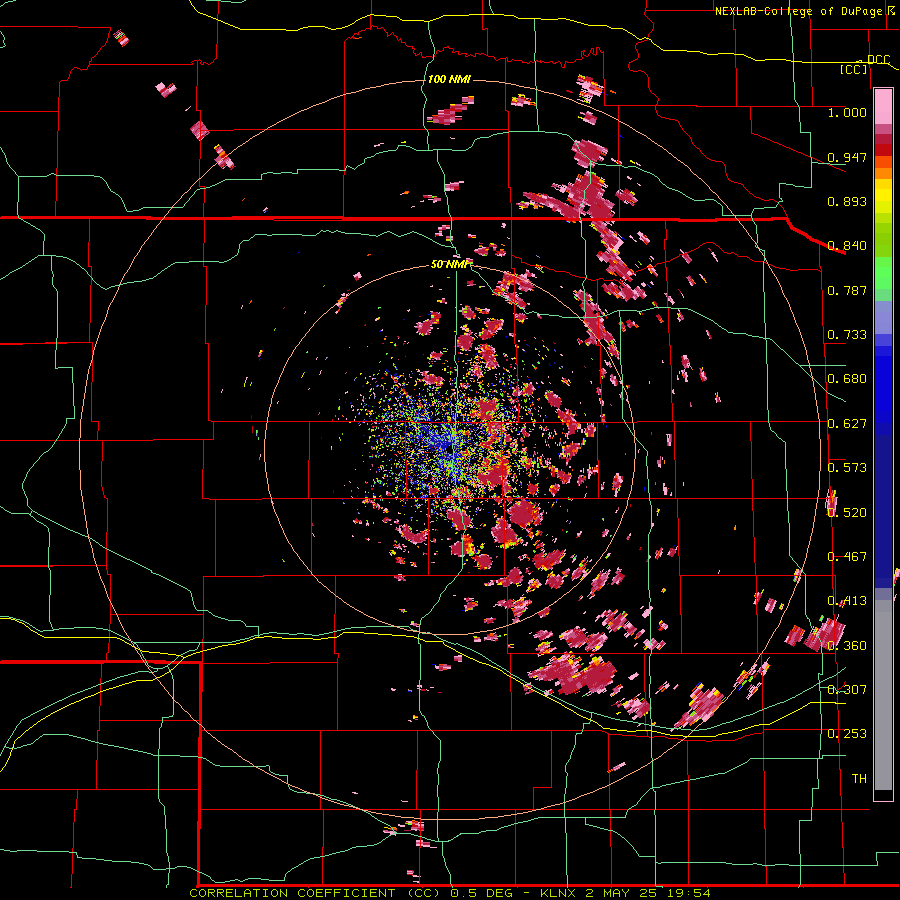900x900 pixels.
Task: Click the TH label on color scale
Action: click(859, 779)
